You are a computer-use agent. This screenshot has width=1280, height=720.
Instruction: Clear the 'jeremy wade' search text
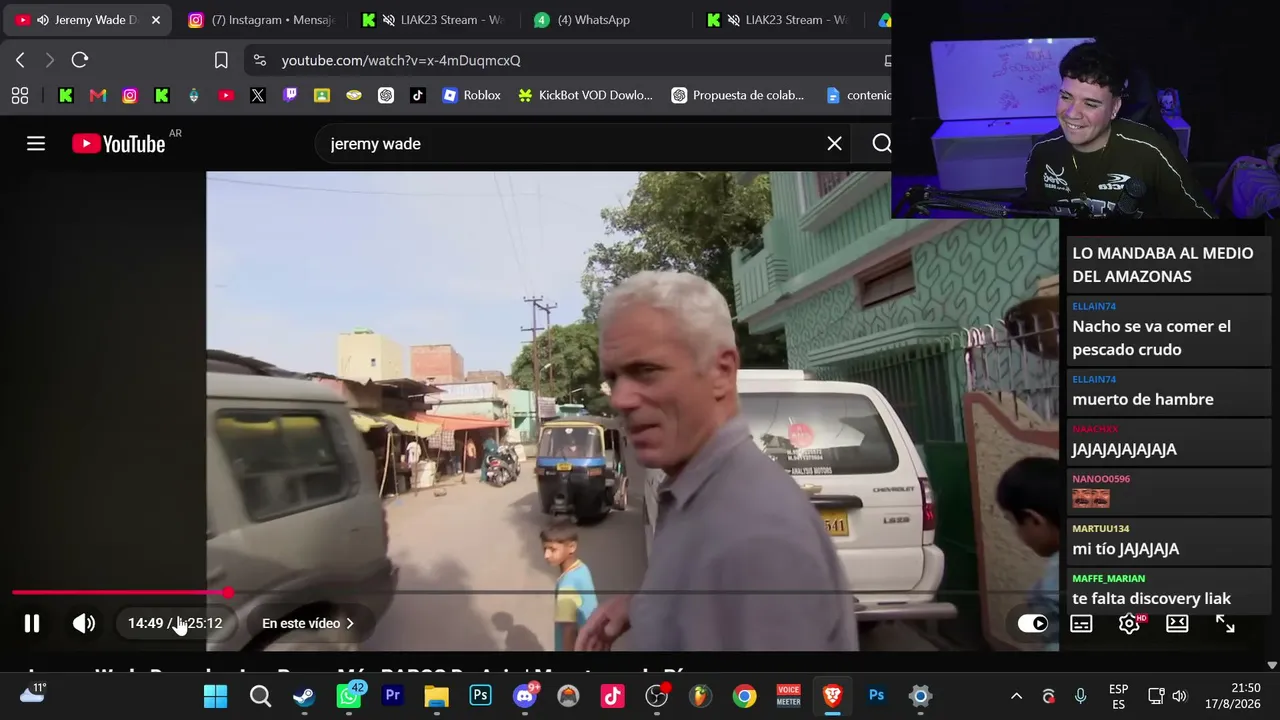[x=834, y=143]
